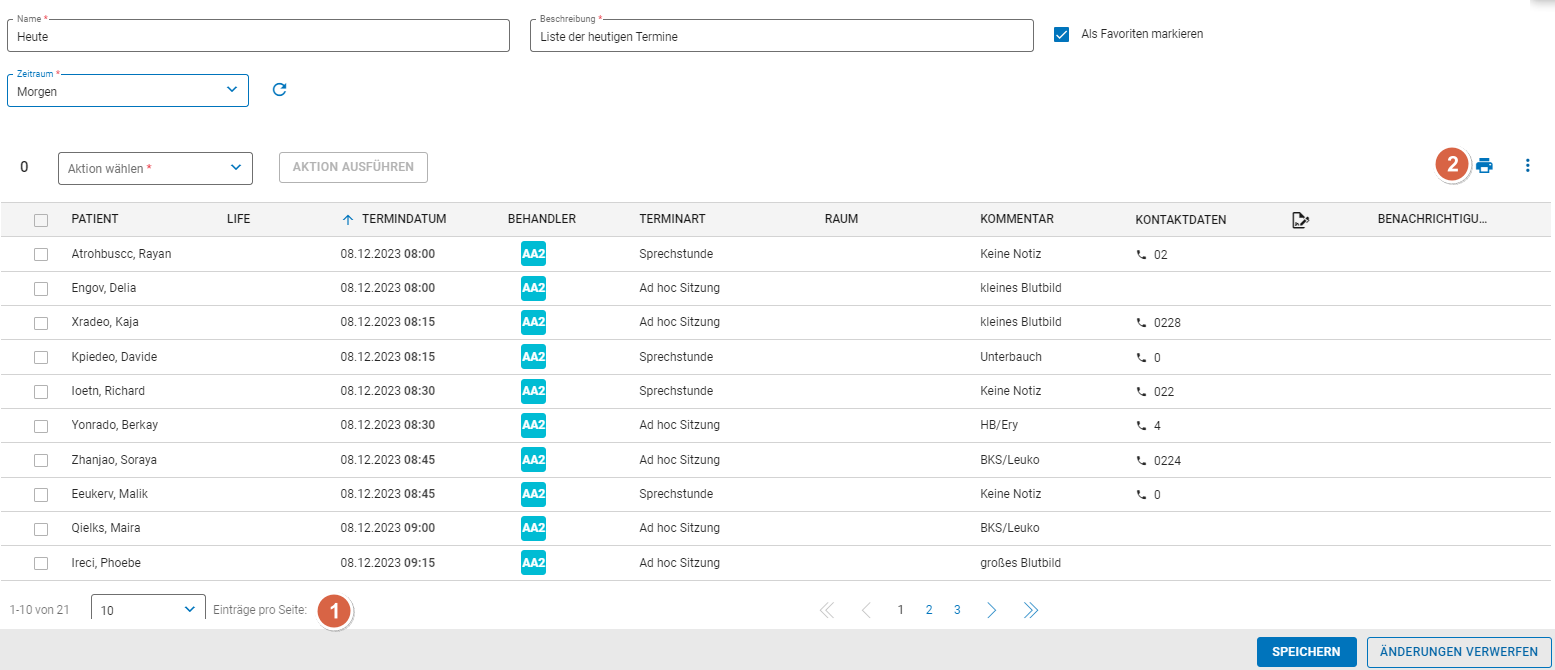Sort by the Patient column header

coord(95,219)
